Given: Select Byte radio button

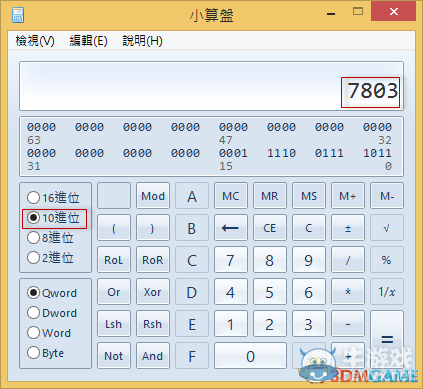Looking at the screenshot, I should point(45,353).
